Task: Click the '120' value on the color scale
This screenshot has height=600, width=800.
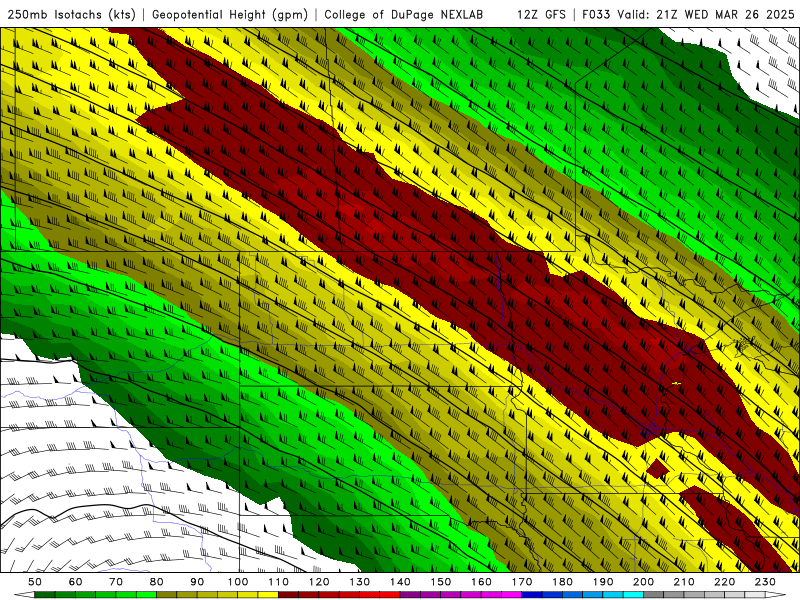Action: (x=319, y=582)
